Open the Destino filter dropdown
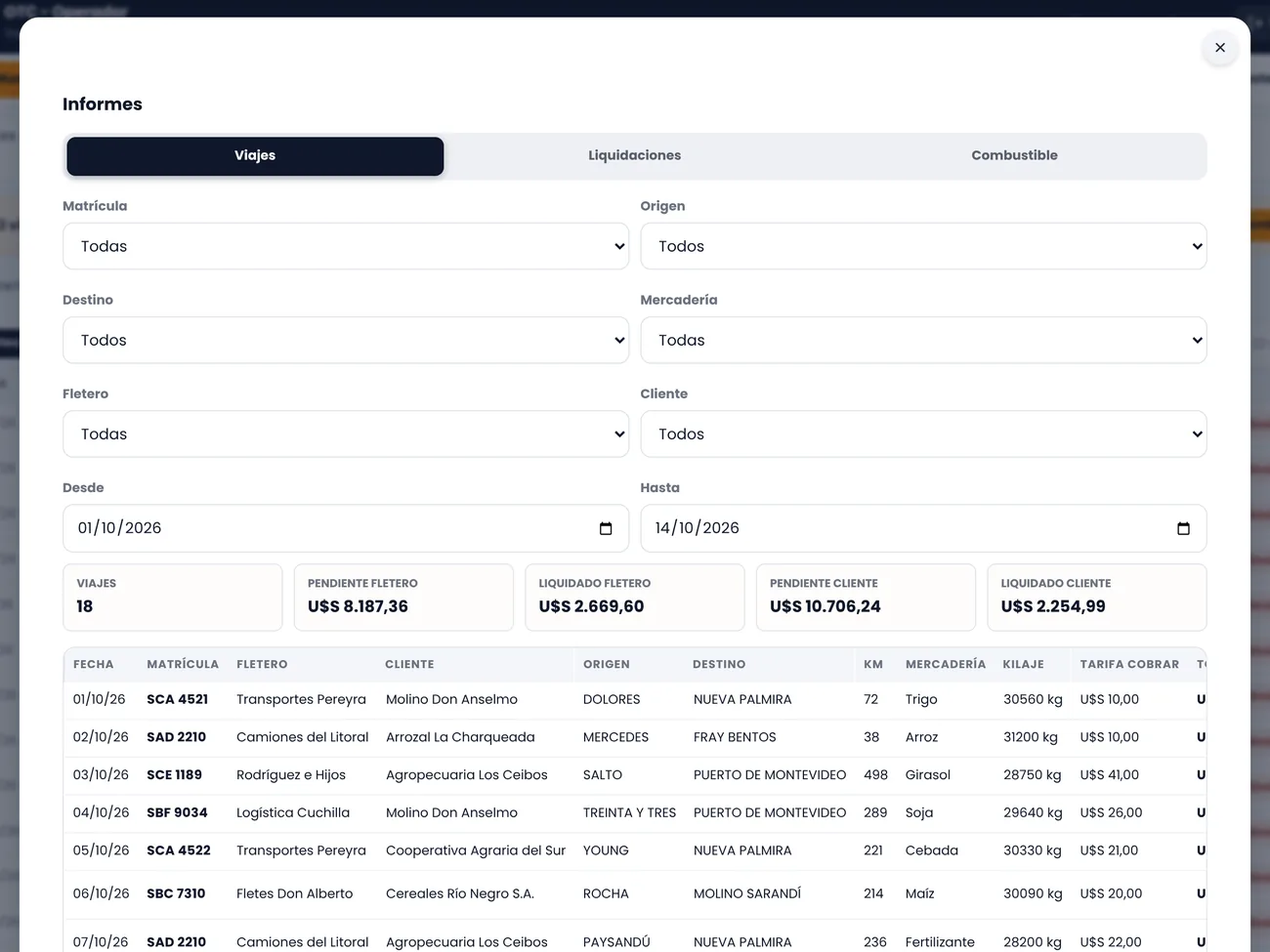This screenshot has width=1270, height=952. coord(346,340)
